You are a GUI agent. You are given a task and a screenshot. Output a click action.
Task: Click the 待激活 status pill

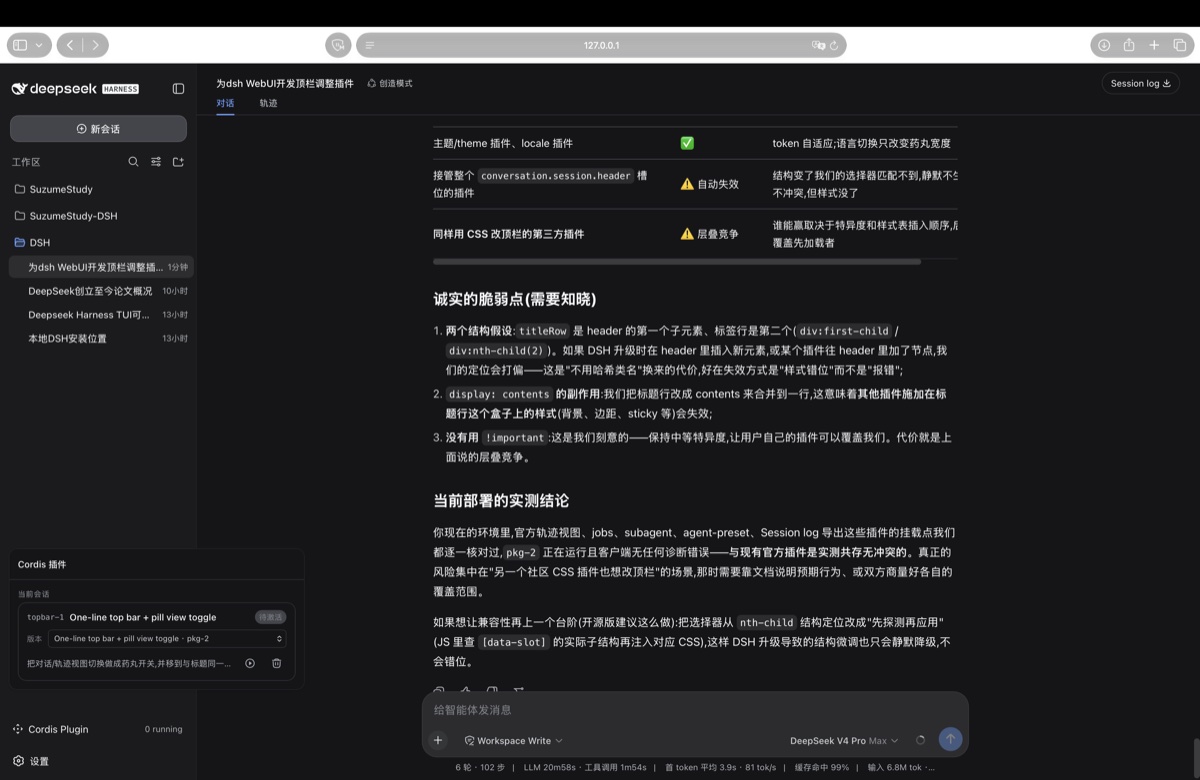[x=270, y=617]
